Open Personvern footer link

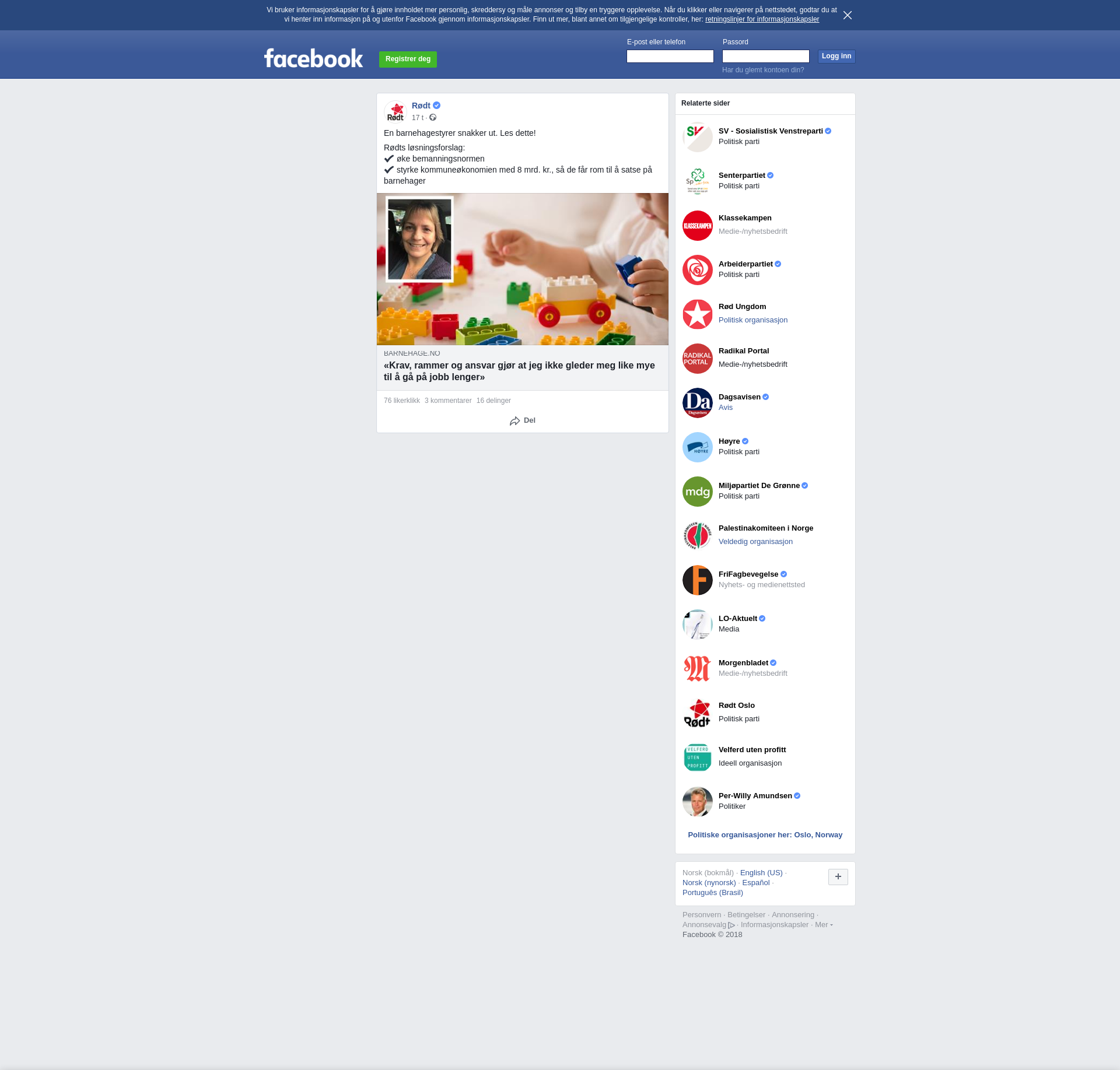(x=702, y=915)
